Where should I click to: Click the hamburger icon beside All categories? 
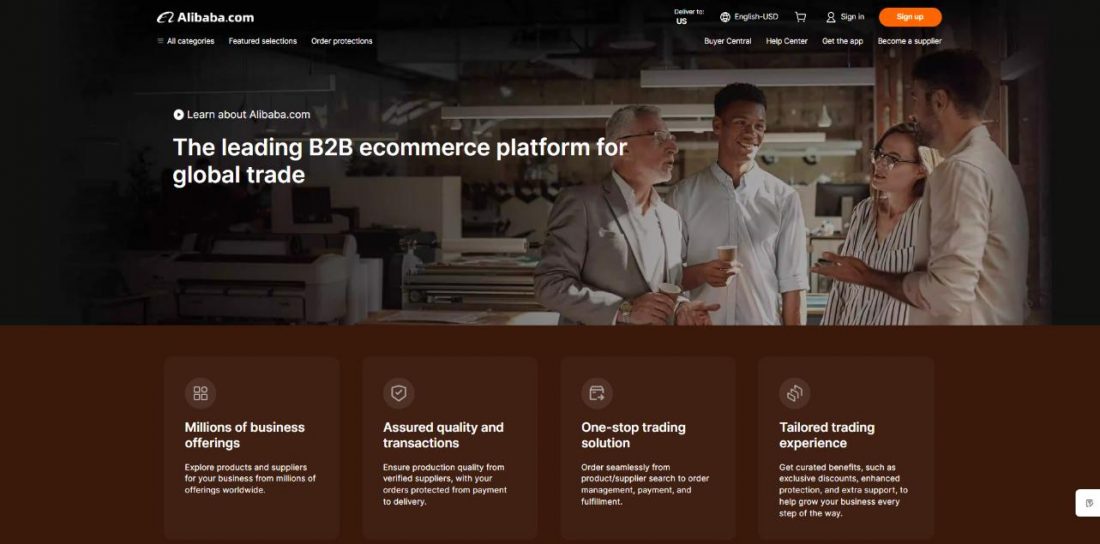tap(161, 41)
